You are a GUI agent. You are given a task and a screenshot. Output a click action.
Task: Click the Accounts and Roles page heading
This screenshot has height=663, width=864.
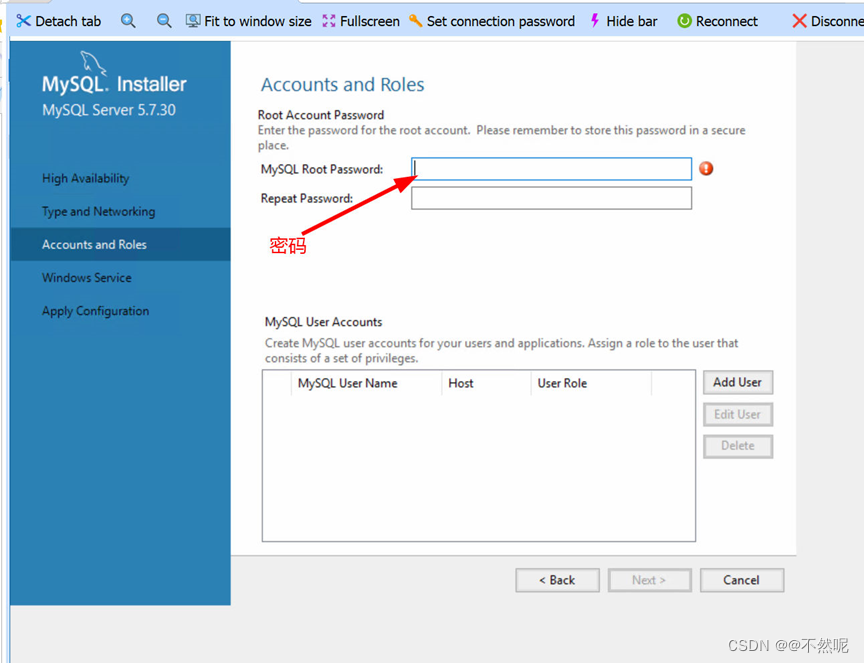click(343, 85)
